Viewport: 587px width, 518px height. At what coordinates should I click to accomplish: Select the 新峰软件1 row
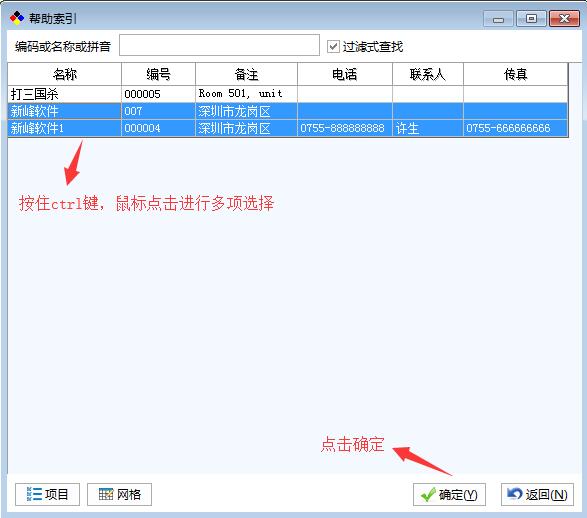288,128
